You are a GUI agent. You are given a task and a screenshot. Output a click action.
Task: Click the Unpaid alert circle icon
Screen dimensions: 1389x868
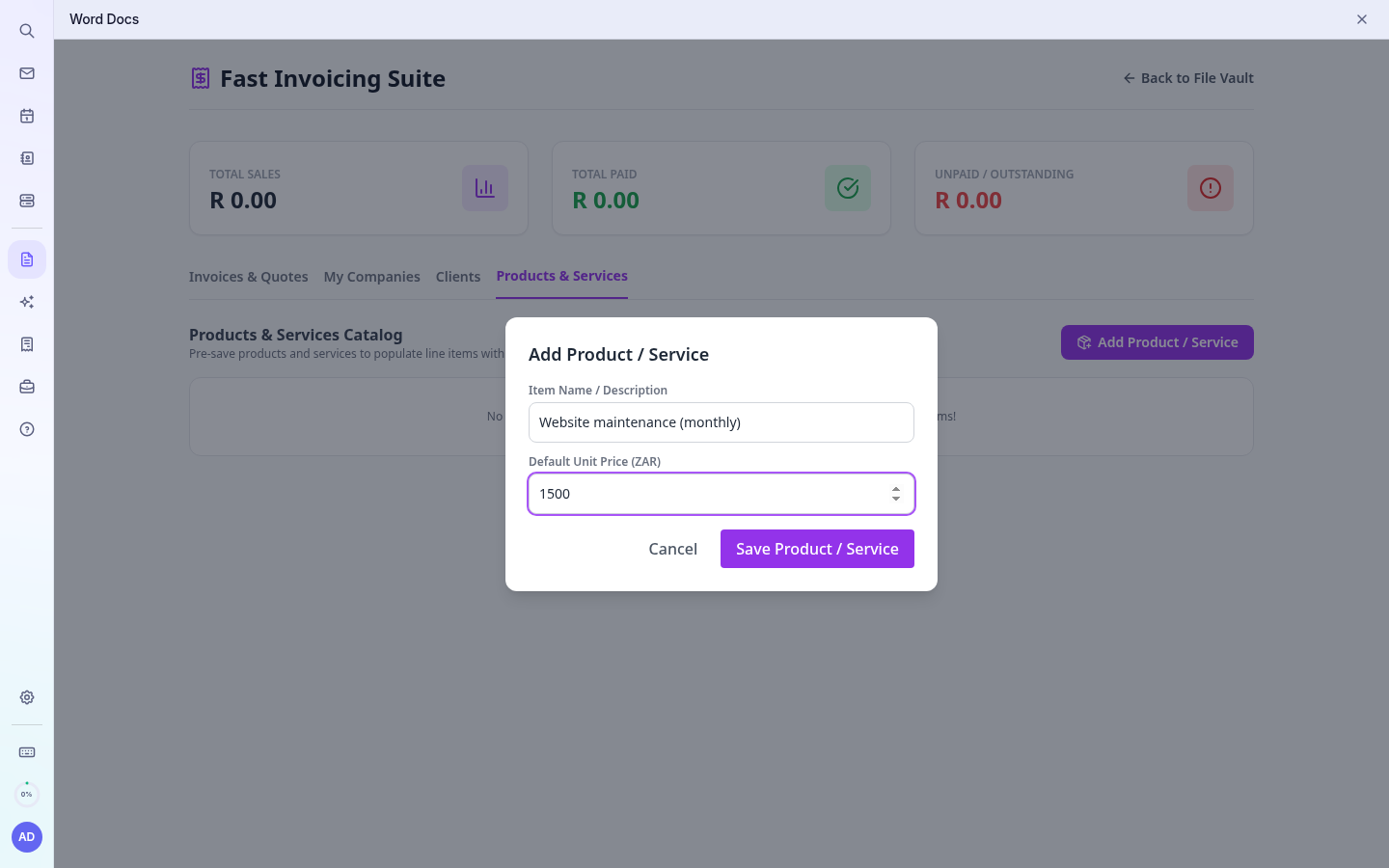1211,188
